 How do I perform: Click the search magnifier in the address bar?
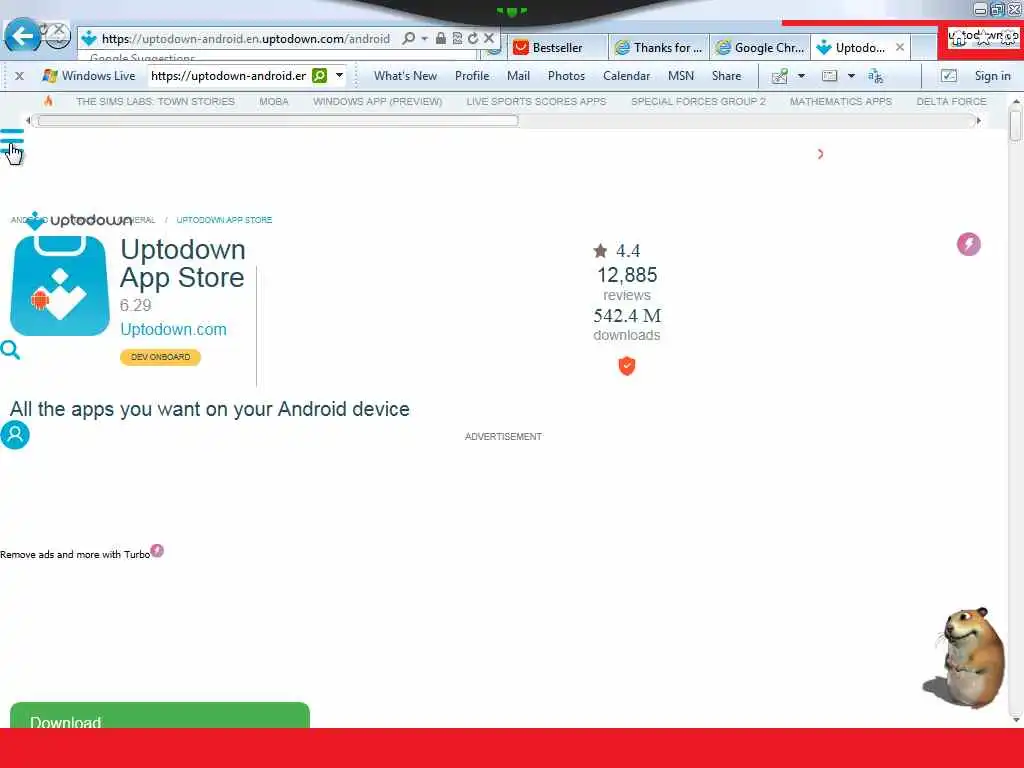click(x=409, y=39)
